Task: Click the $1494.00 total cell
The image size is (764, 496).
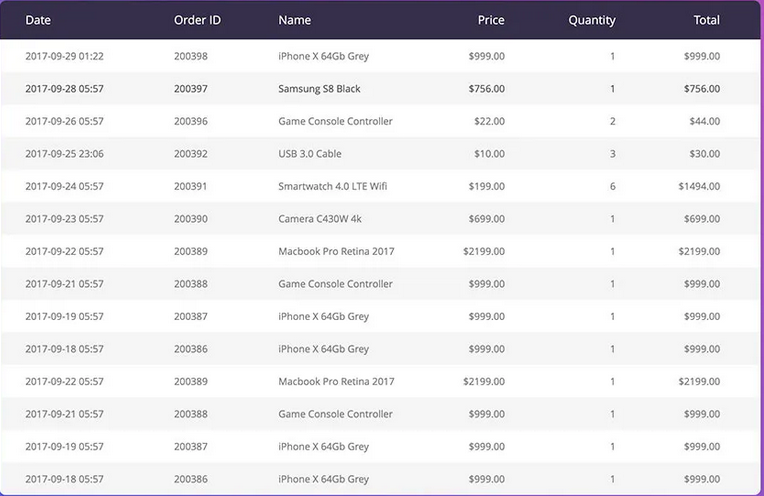Action: click(x=699, y=186)
